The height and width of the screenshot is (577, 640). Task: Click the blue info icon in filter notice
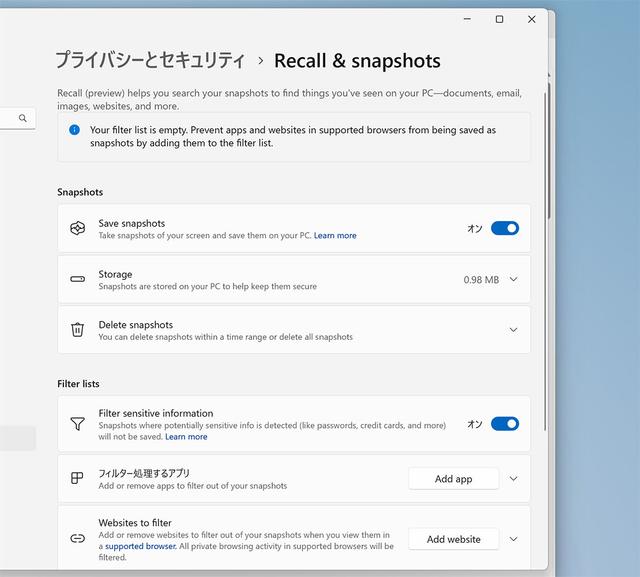point(74,130)
